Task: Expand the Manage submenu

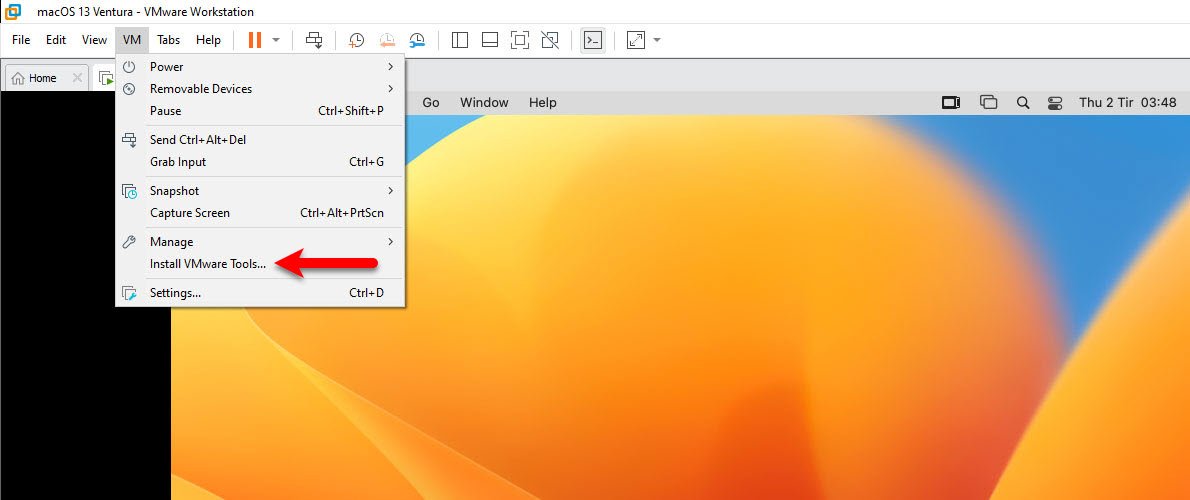Action: point(260,242)
